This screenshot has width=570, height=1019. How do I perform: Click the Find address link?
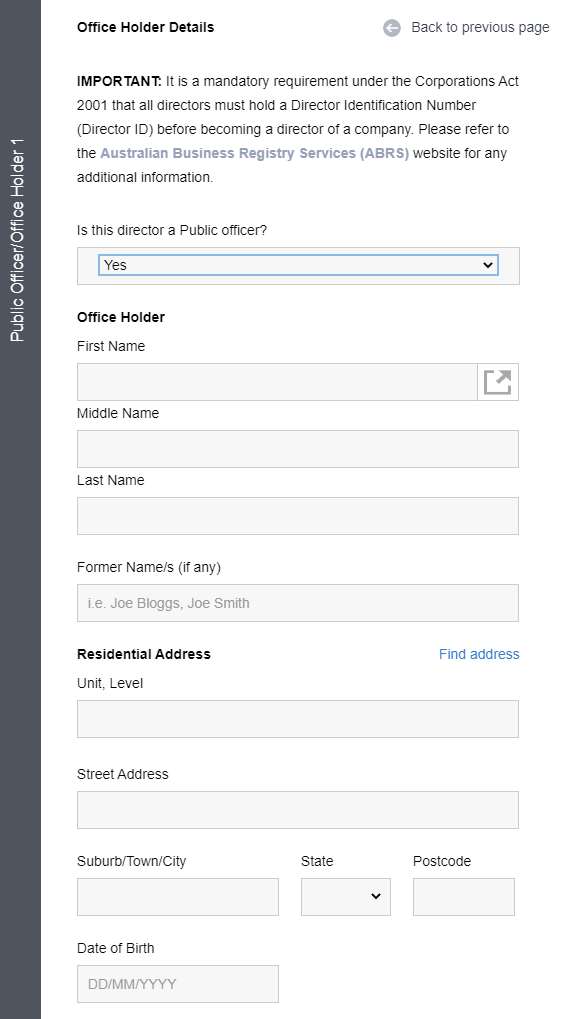coord(479,654)
